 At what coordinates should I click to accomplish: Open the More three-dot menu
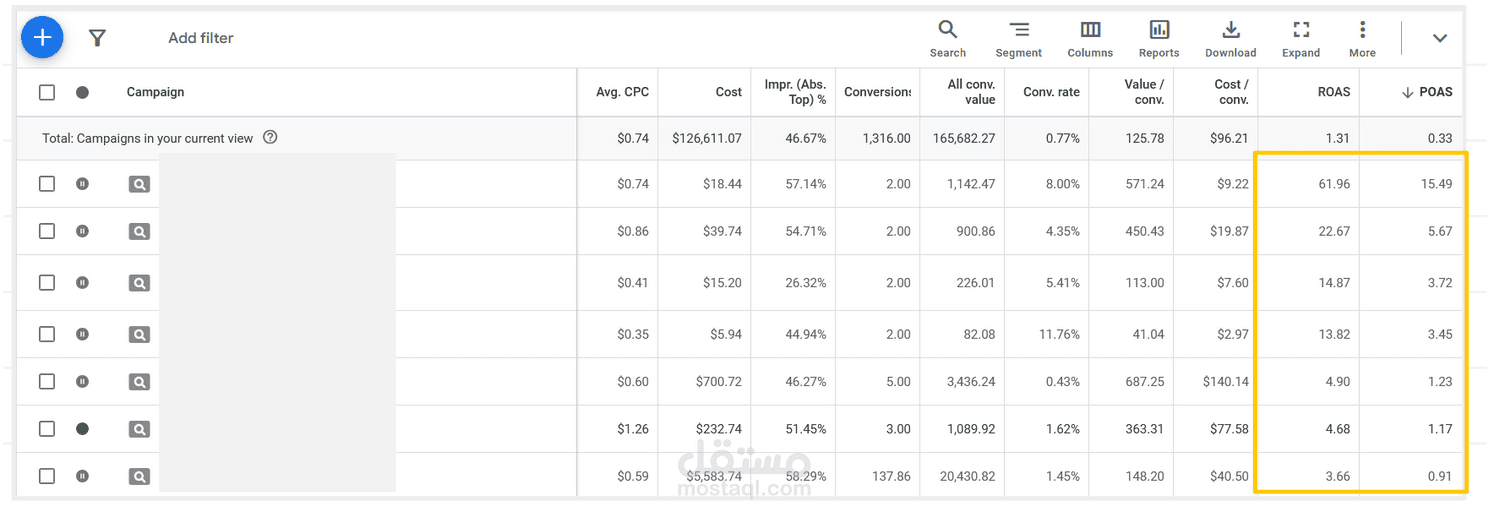1362,39
